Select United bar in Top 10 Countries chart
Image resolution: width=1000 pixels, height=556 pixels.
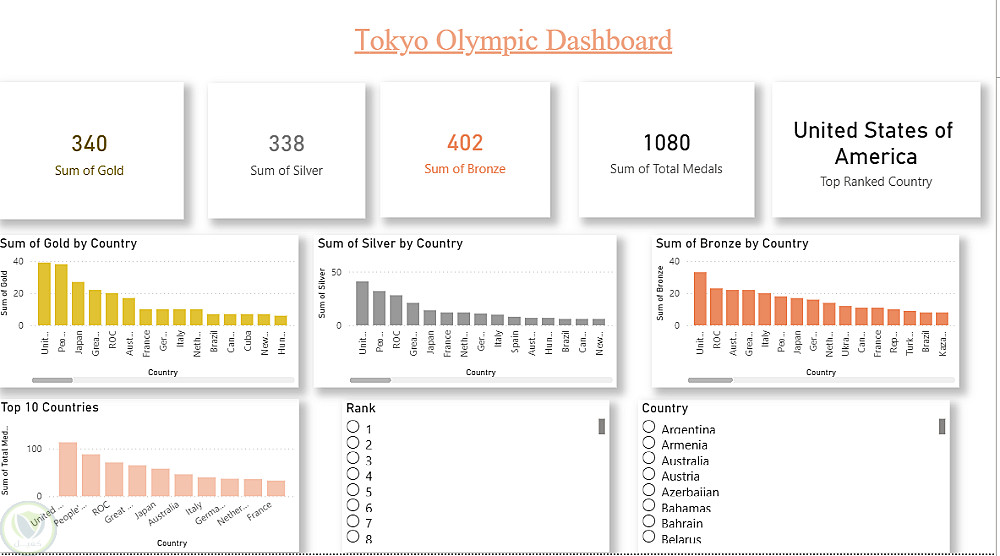point(68,469)
